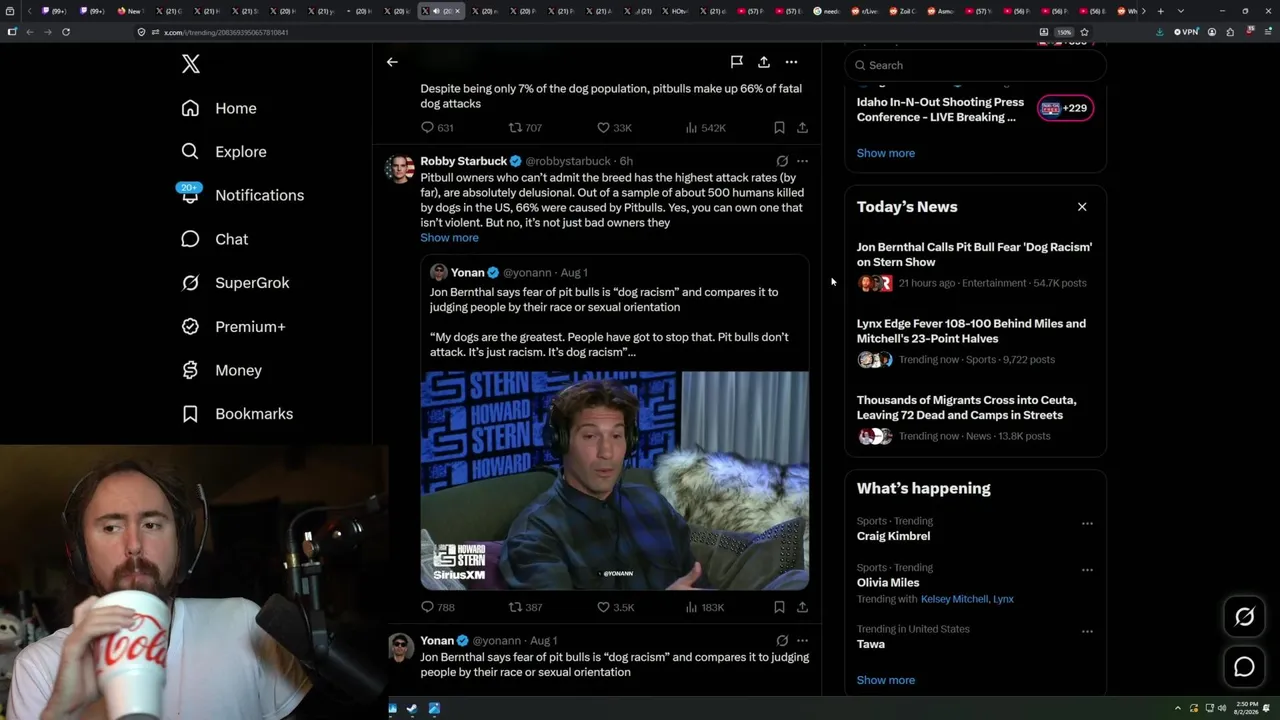Expand Robby Starbuck's post with Show more

click(x=449, y=238)
